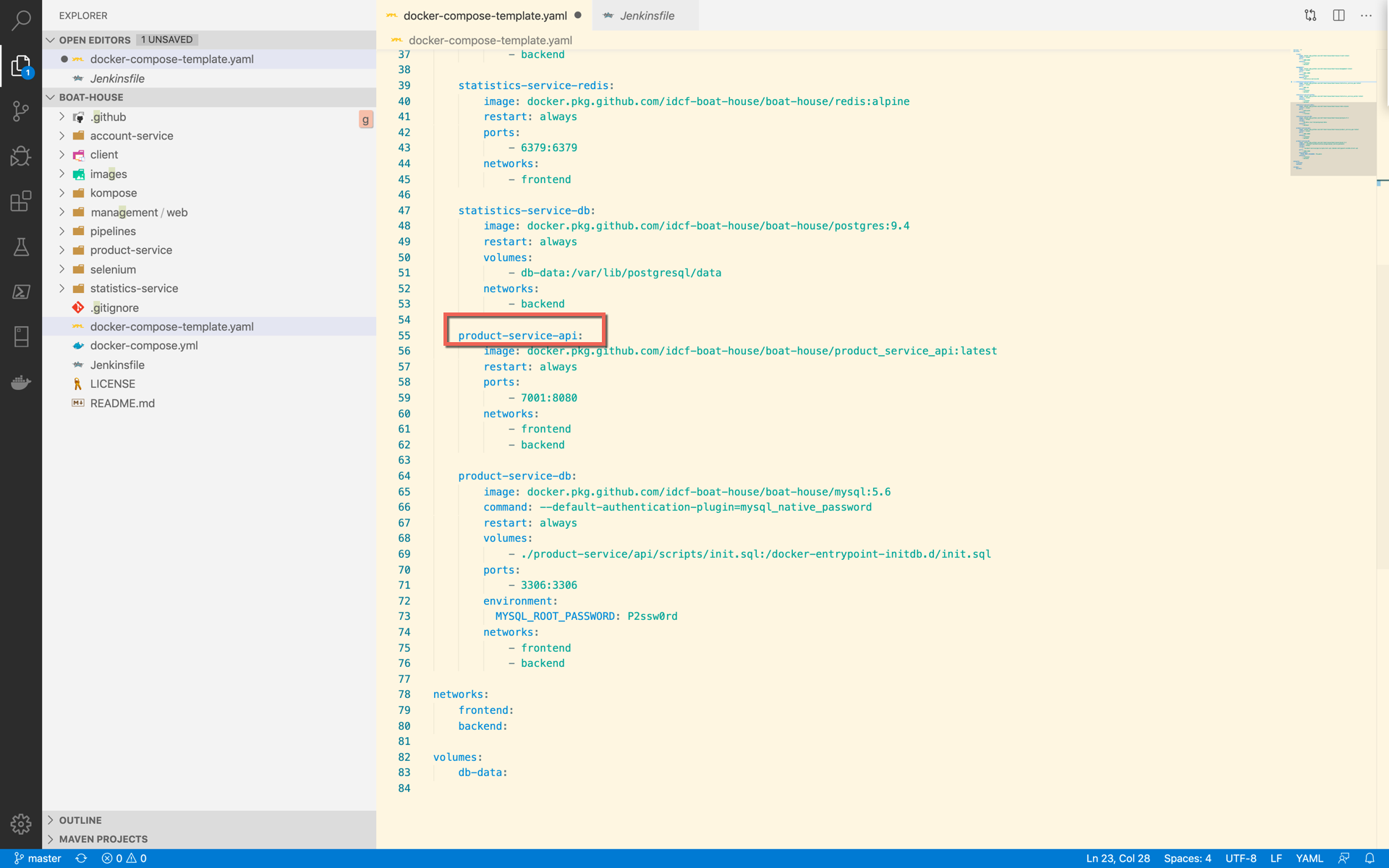Open .gitignore in the explorer
1389x868 pixels.
209,307
